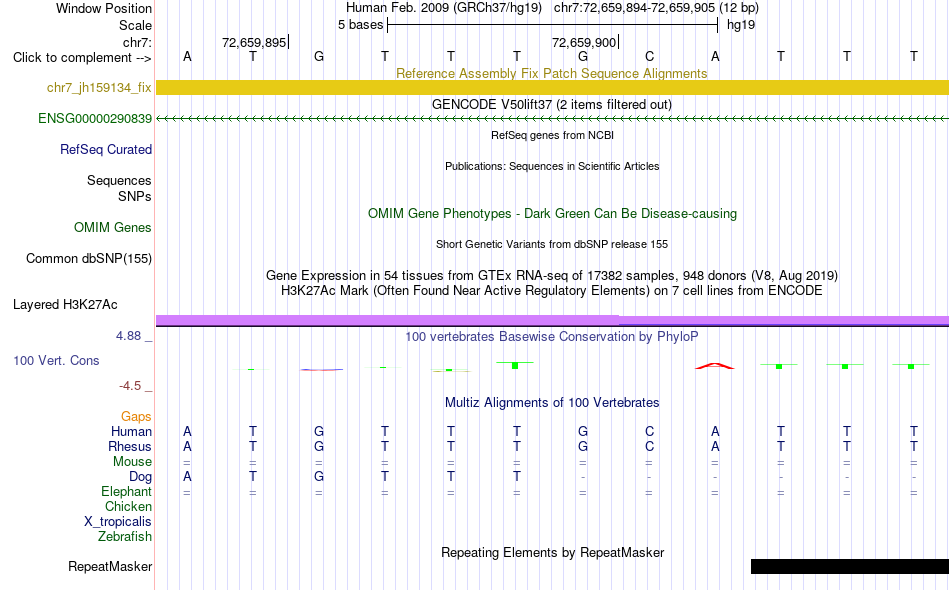
Task: Click the OMIM Gene Phenotypes track title
Action: 552,213
